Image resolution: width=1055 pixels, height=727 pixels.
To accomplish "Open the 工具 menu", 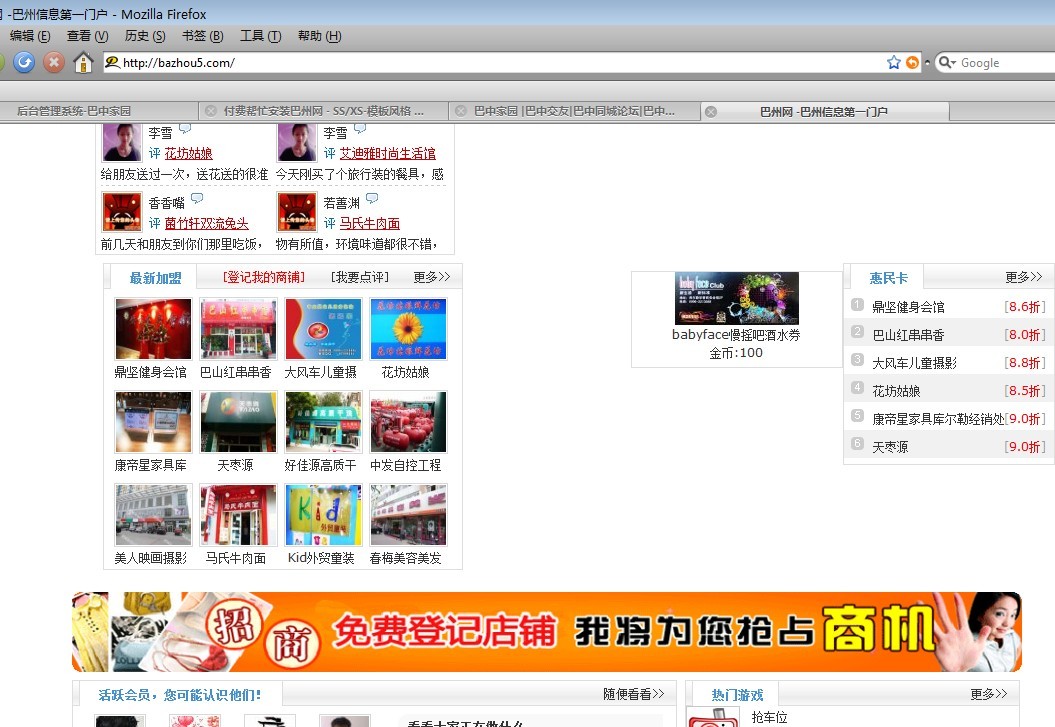I will 260,36.
